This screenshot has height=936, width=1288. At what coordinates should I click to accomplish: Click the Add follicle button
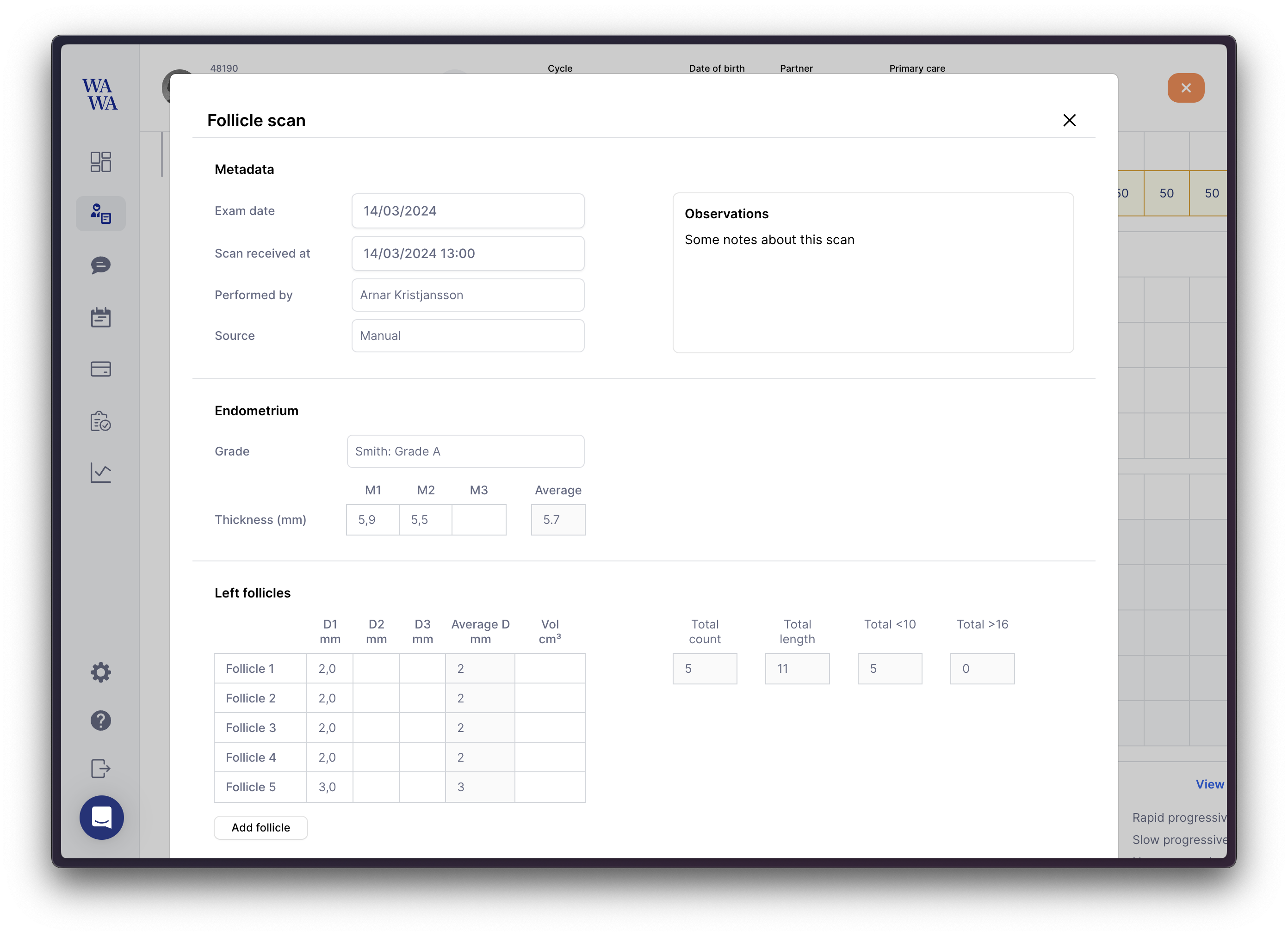[260, 828]
